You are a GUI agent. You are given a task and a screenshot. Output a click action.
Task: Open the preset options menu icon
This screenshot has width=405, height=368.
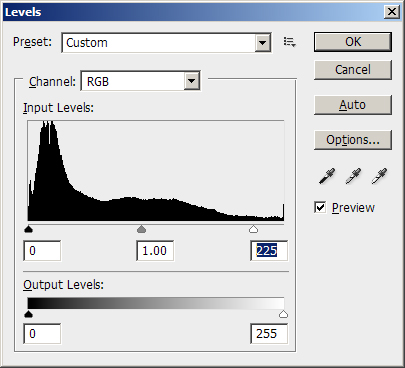289,42
